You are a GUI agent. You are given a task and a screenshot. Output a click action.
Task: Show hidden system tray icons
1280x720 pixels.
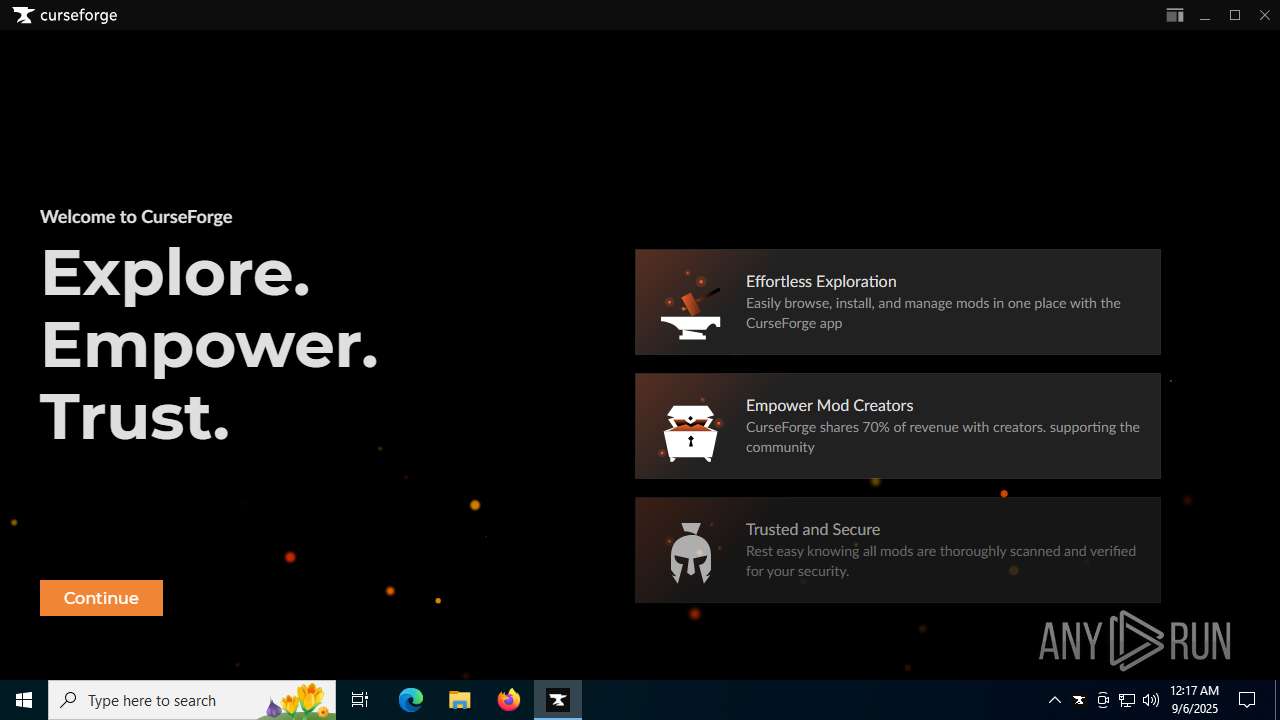[x=1054, y=700]
